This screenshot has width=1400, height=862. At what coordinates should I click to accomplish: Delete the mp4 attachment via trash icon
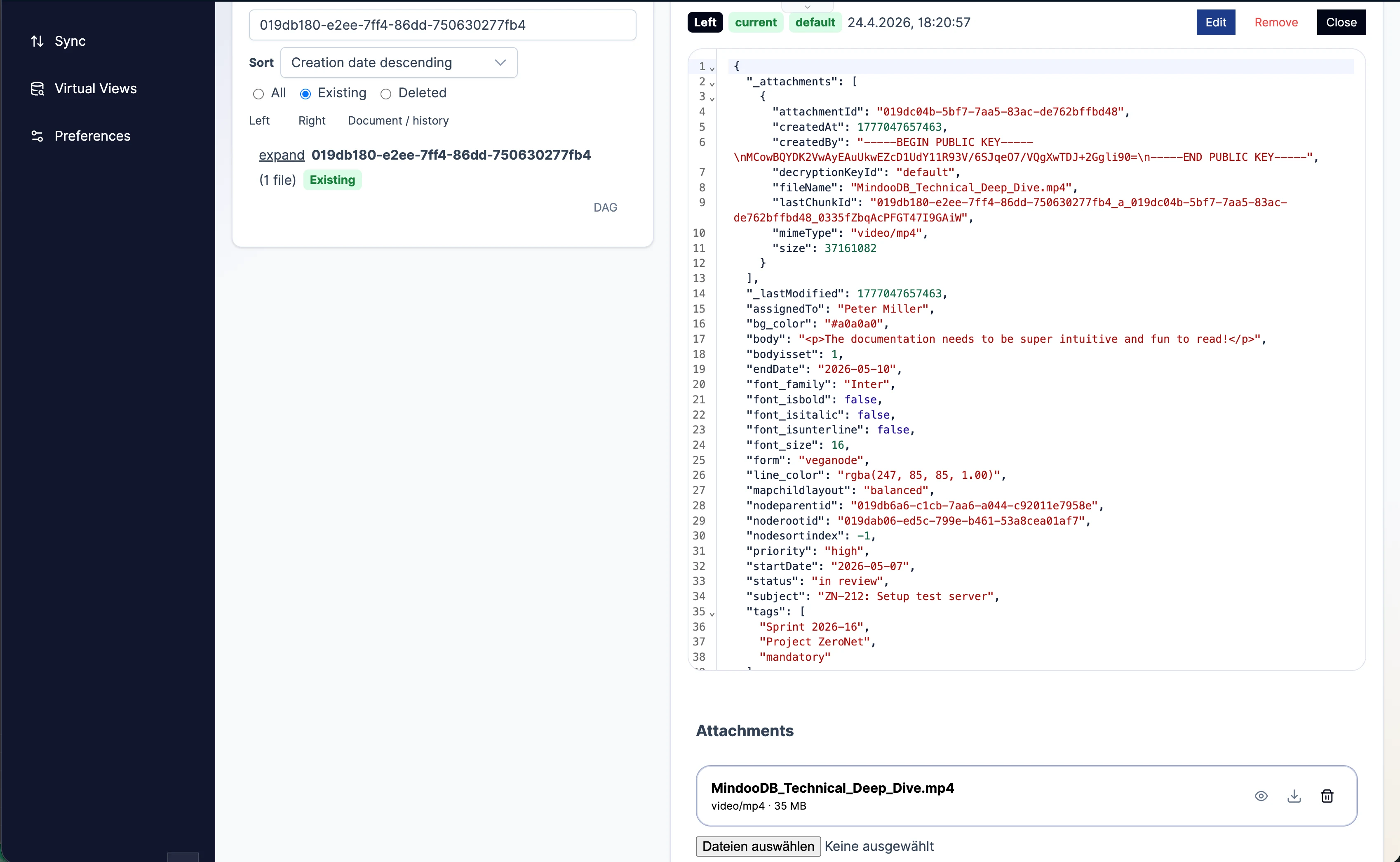[1327, 796]
